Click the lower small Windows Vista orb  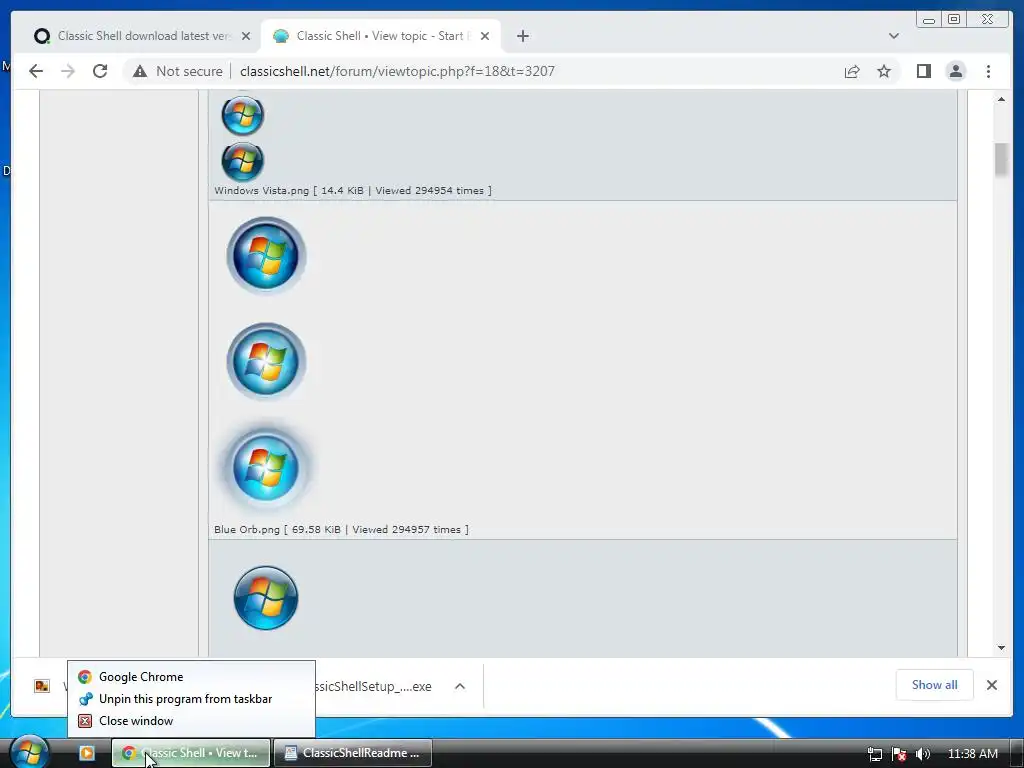pos(242,161)
